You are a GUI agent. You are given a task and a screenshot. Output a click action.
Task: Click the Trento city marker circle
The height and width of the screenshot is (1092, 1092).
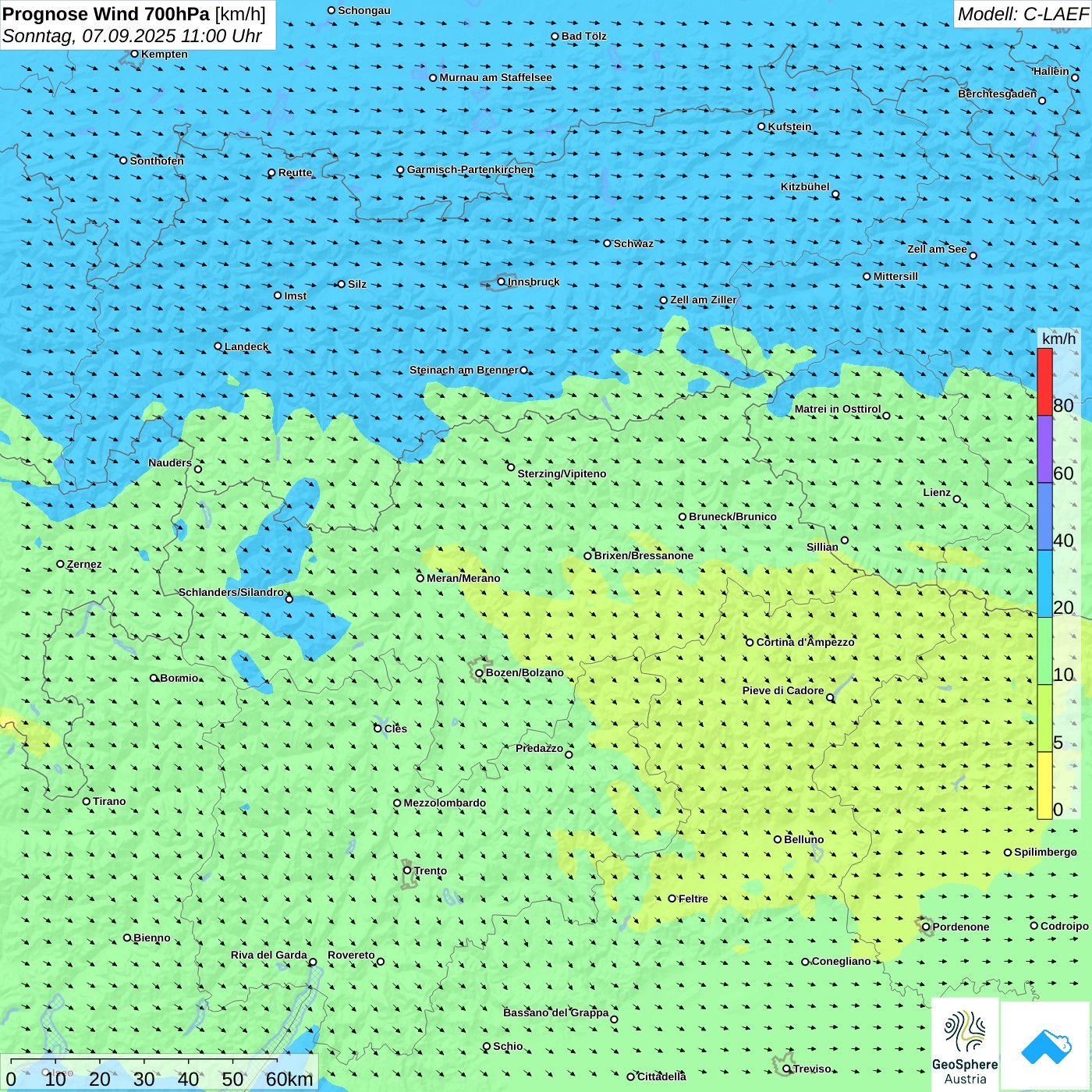[x=407, y=870]
